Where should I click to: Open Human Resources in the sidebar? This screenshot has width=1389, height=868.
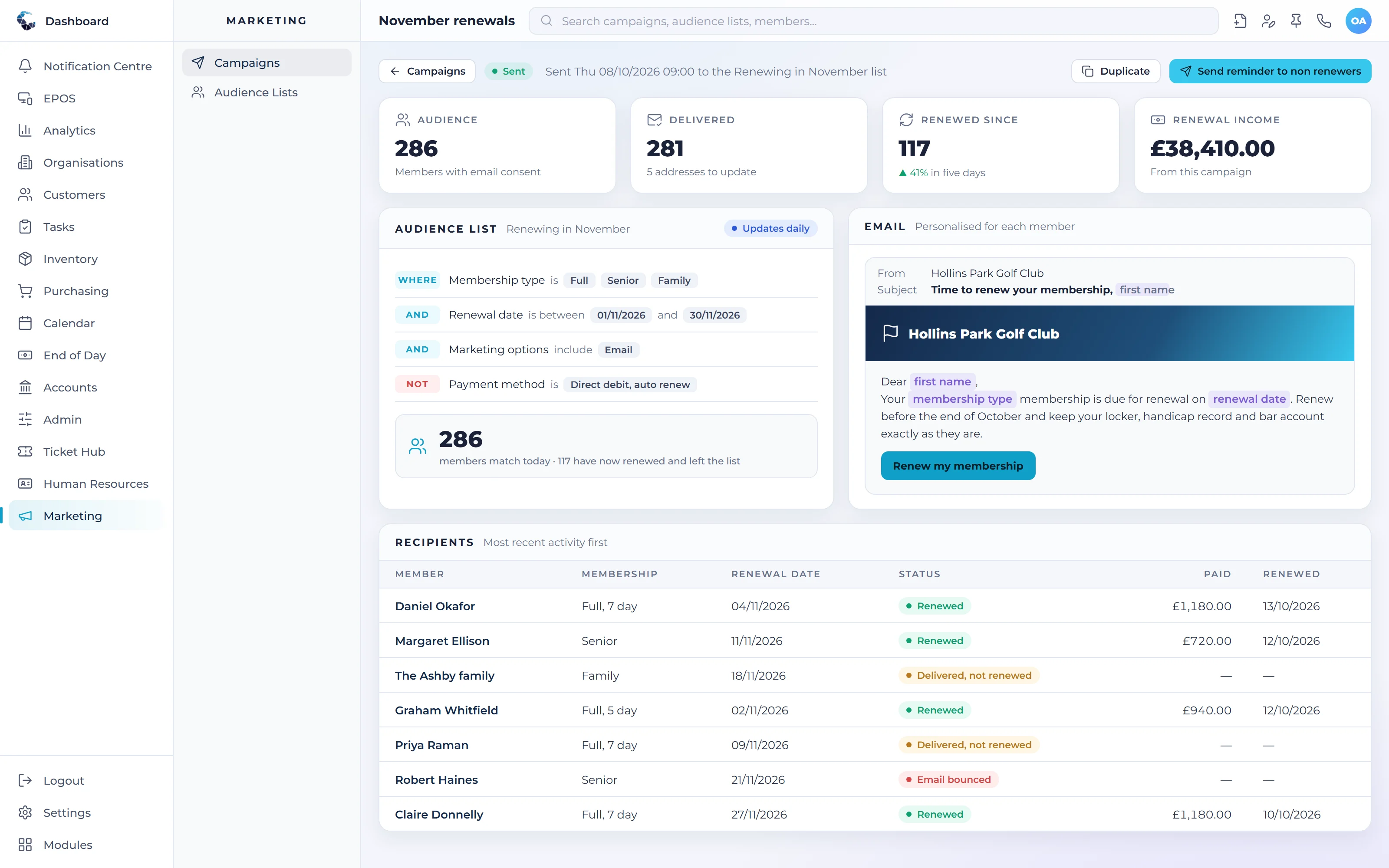pyautogui.click(x=86, y=484)
